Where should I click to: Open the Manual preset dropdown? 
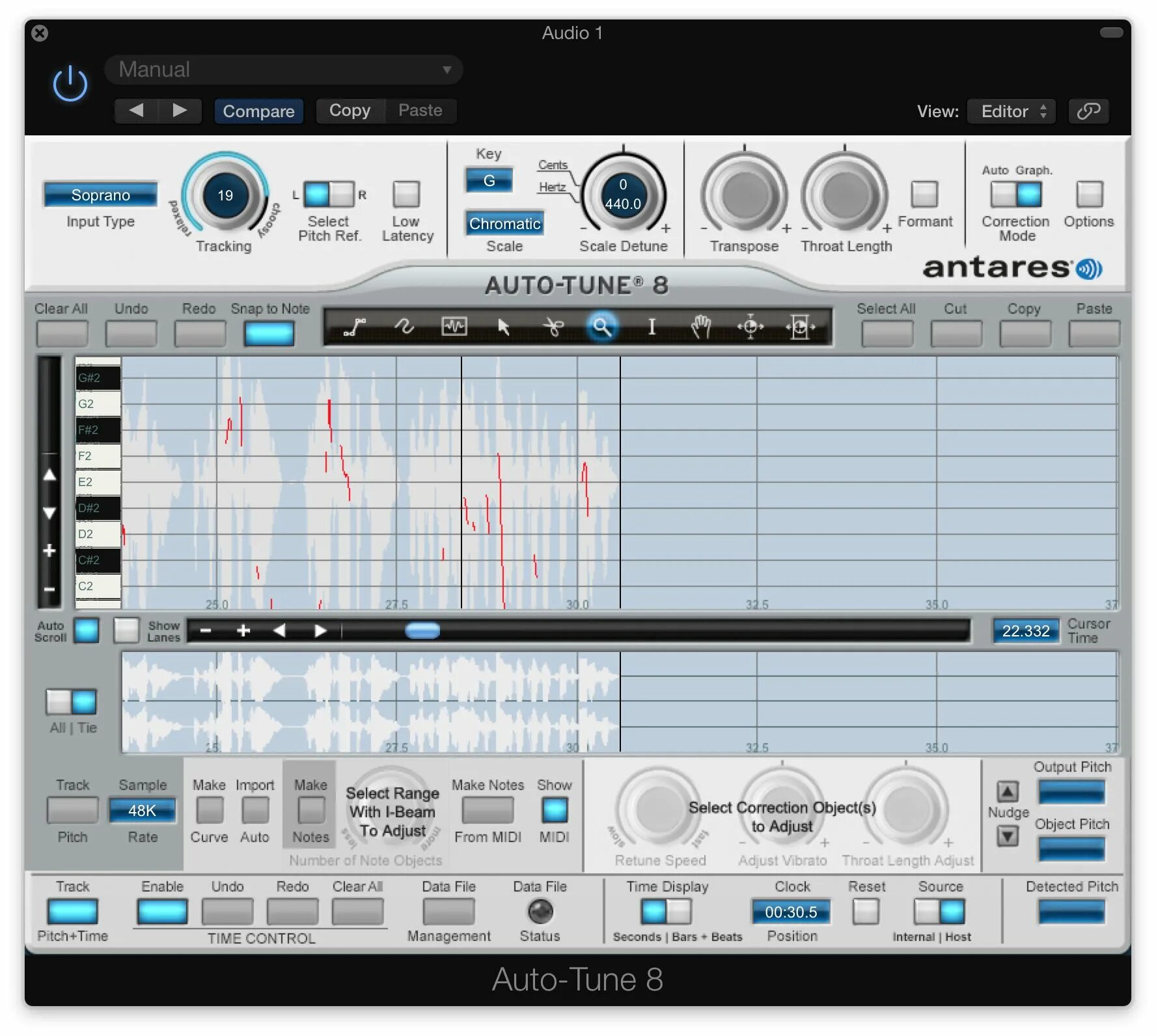(x=284, y=70)
